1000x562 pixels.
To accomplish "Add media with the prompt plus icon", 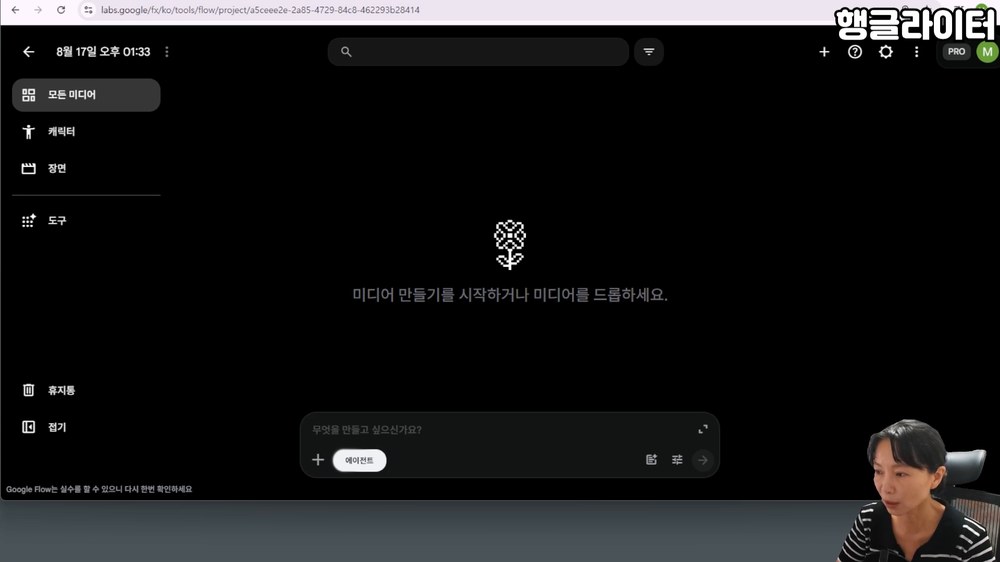I will [318, 460].
